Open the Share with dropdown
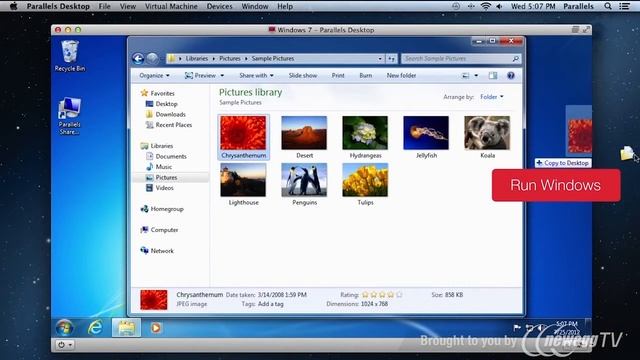 pyautogui.click(x=256, y=76)
